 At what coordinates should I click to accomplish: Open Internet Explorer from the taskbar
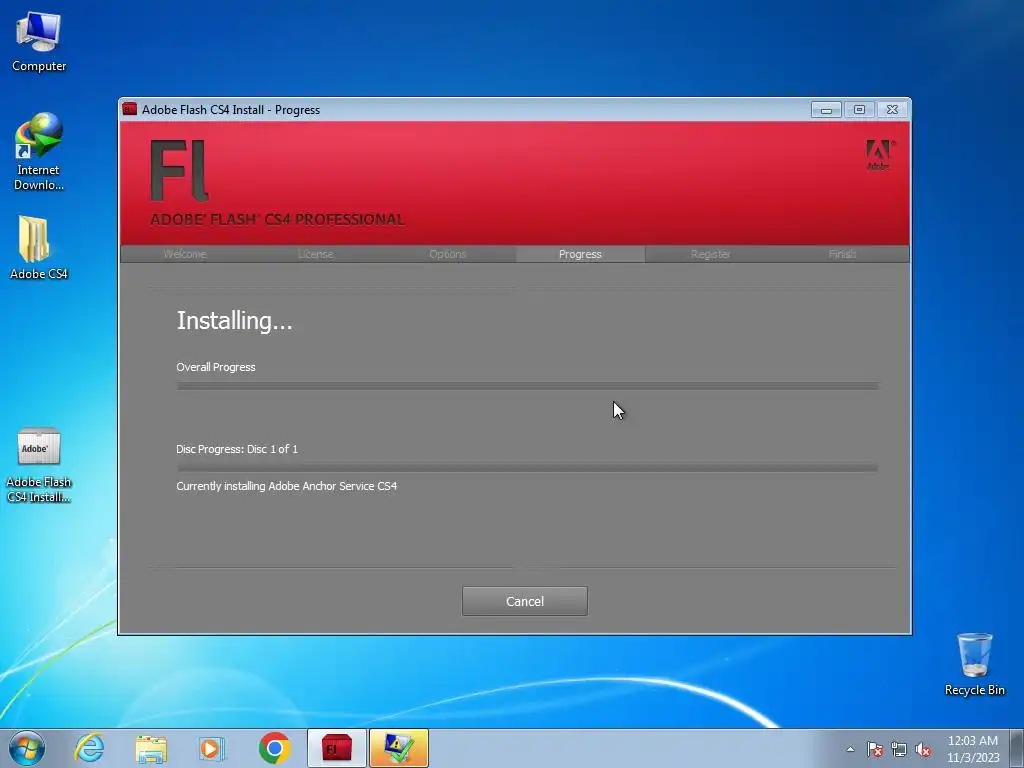(89, 748)
